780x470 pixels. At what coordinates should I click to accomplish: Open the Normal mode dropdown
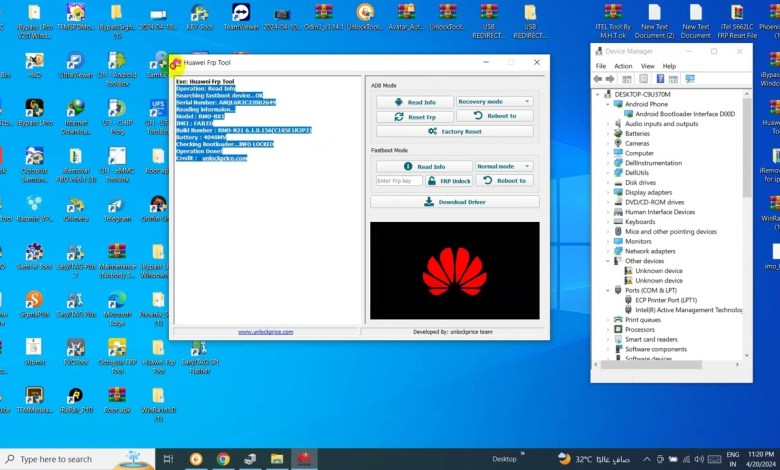click(x=503, y=166)
